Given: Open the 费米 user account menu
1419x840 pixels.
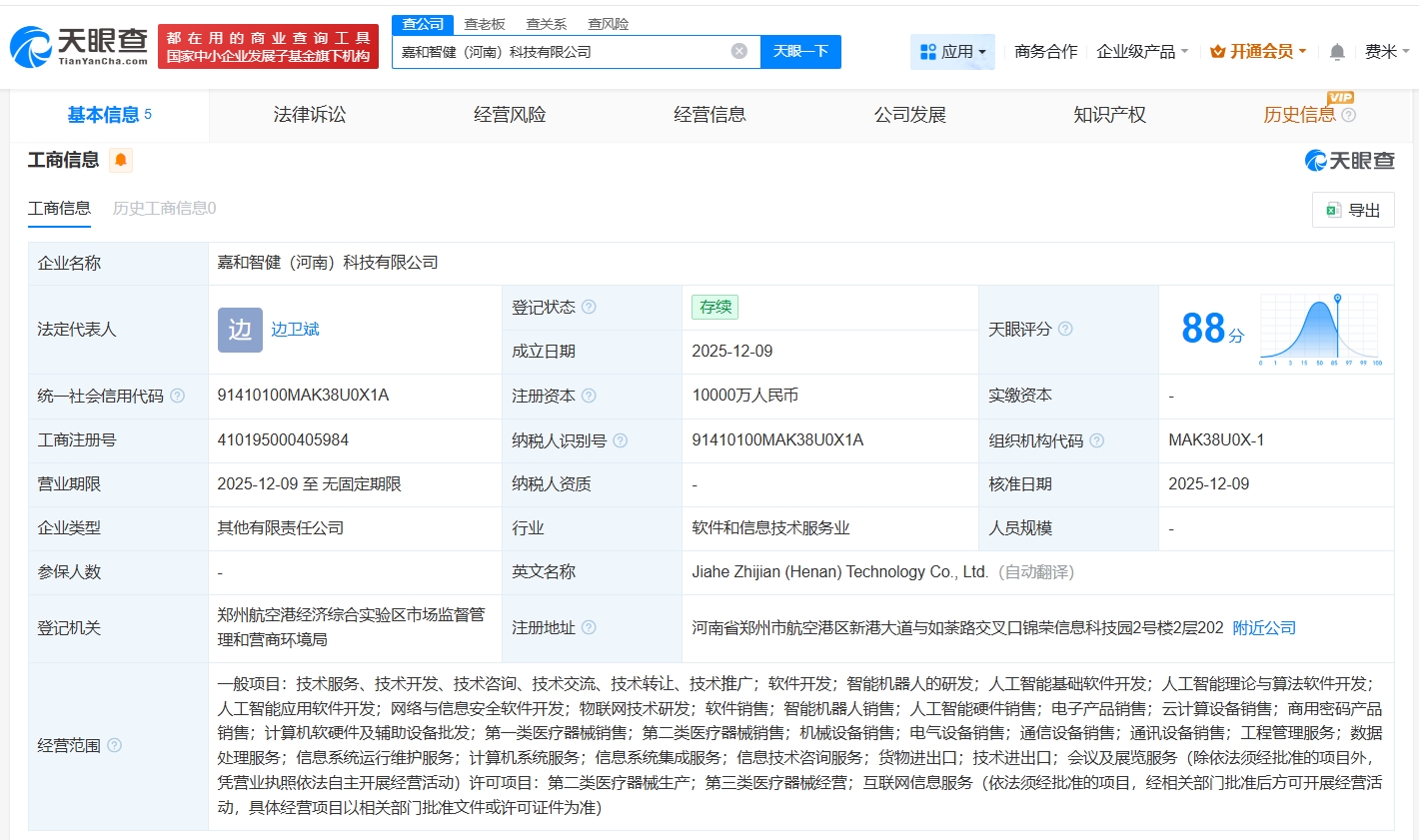Looking at the screenshot, I should (x=1386, y=51).
